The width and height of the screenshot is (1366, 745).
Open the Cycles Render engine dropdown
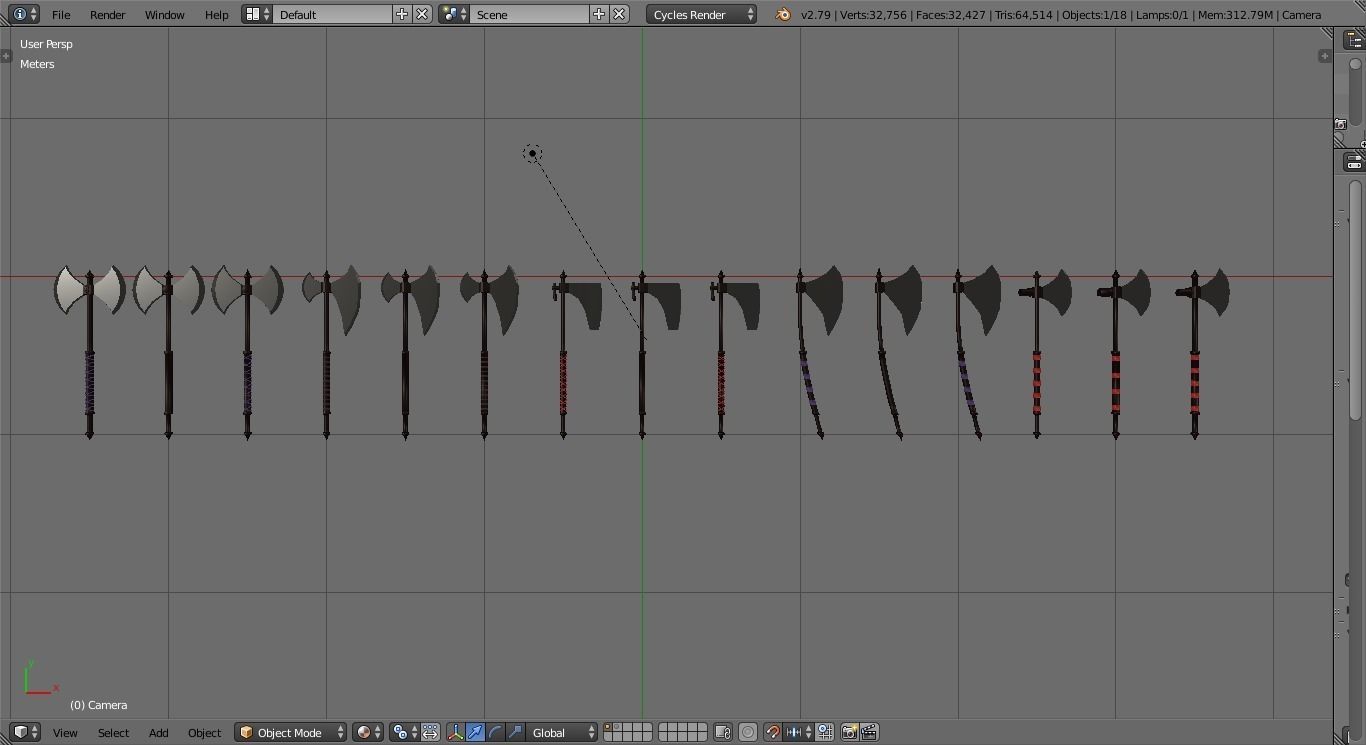(x=700, y=14)
